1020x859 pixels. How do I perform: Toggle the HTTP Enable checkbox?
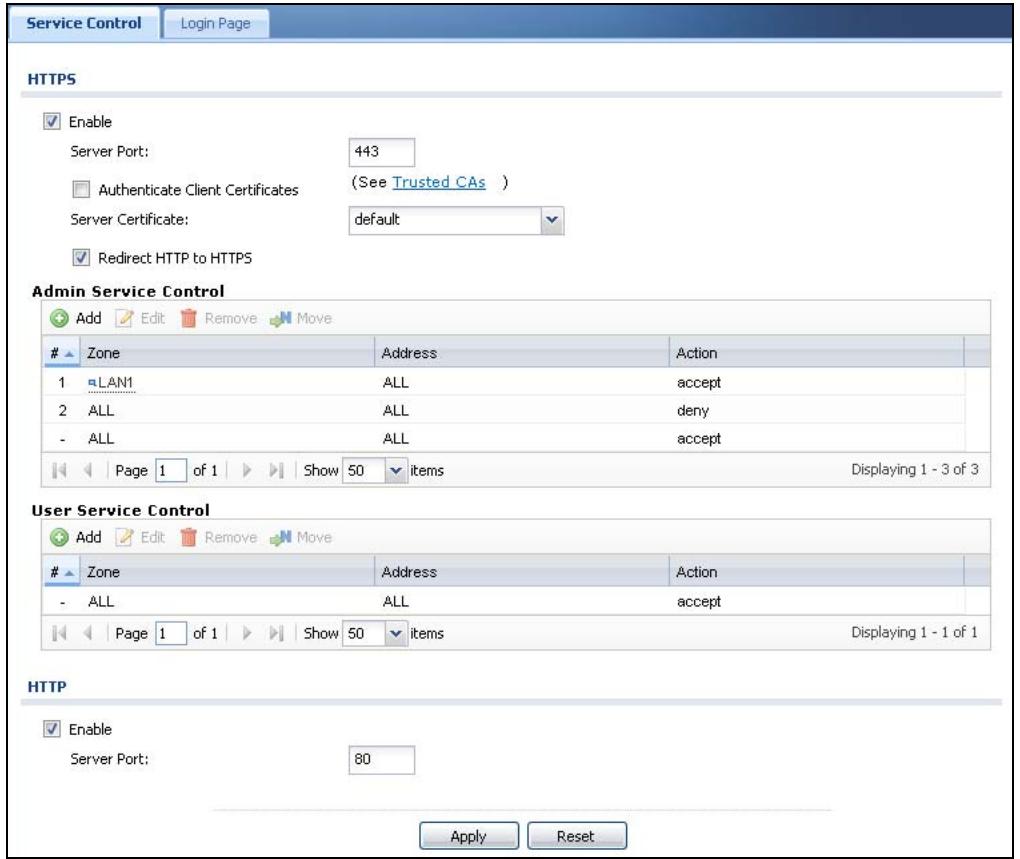tap(52, 730)
